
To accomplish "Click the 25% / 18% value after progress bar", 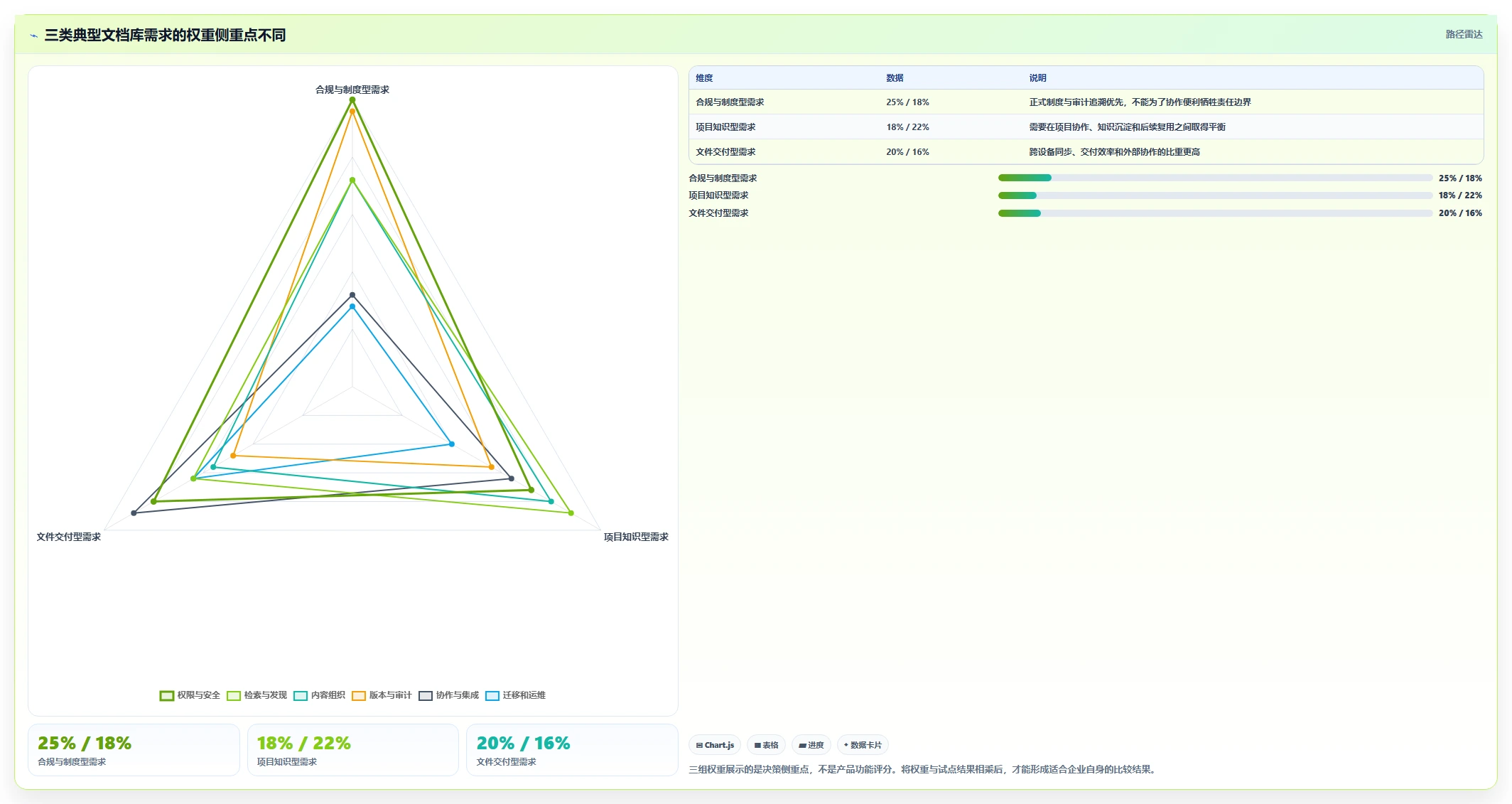I will click(x=1460, y=178).
